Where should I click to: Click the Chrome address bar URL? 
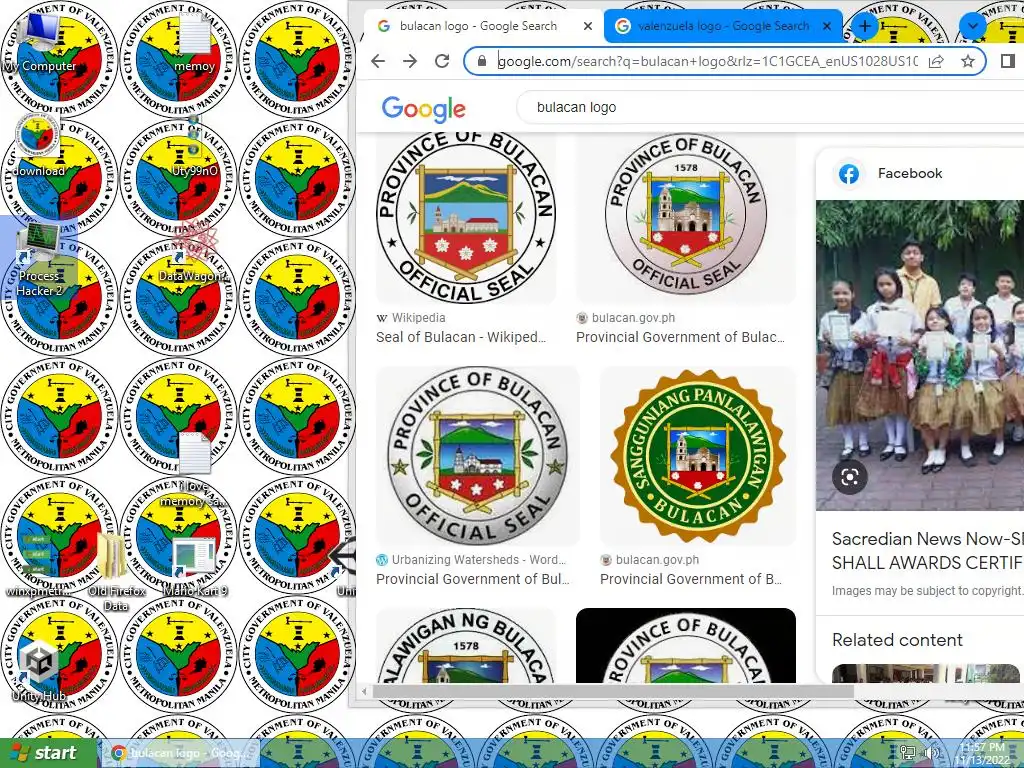tap(707, 61)
